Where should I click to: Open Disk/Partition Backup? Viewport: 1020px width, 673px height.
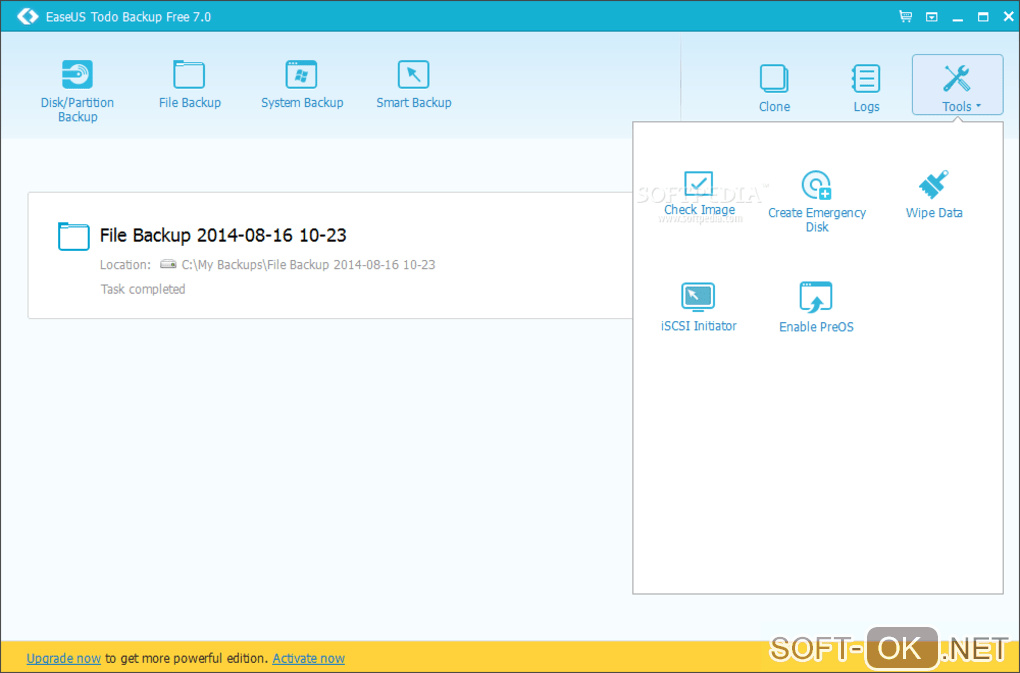77,92
